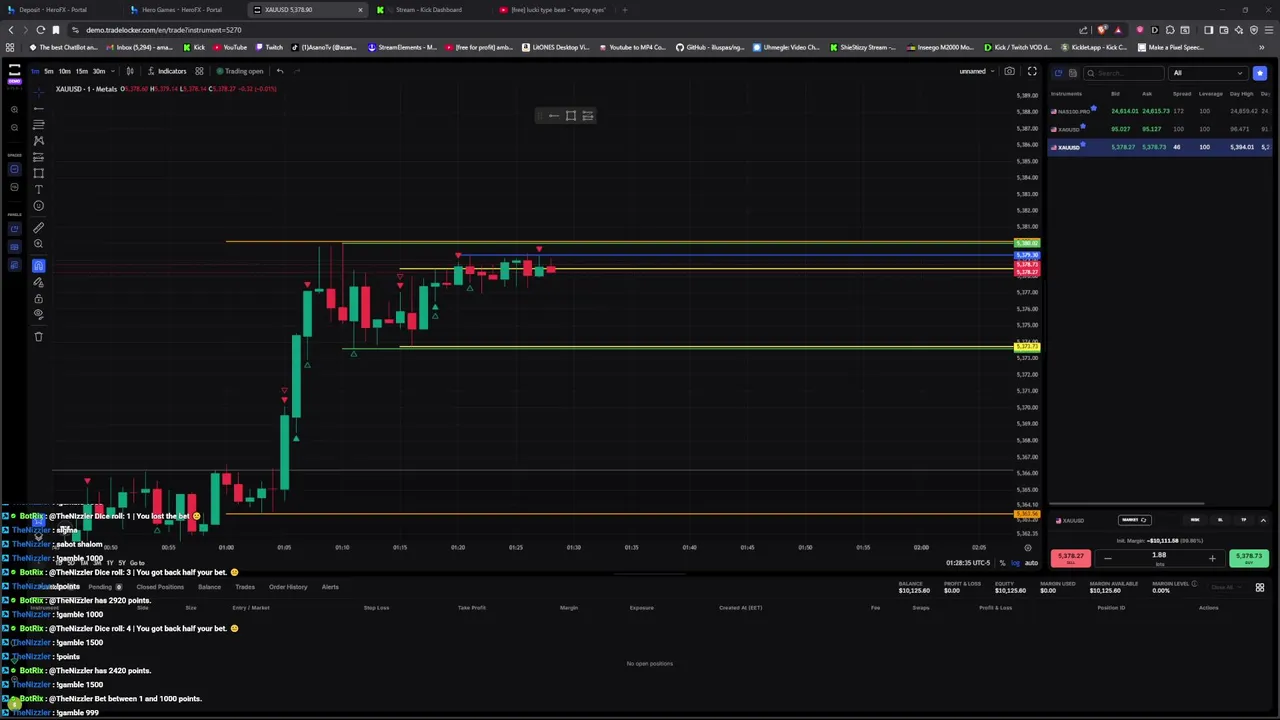Select the rectangle shape tool
This screenshot has height=720, width=1280.
[x=38, y=173]
